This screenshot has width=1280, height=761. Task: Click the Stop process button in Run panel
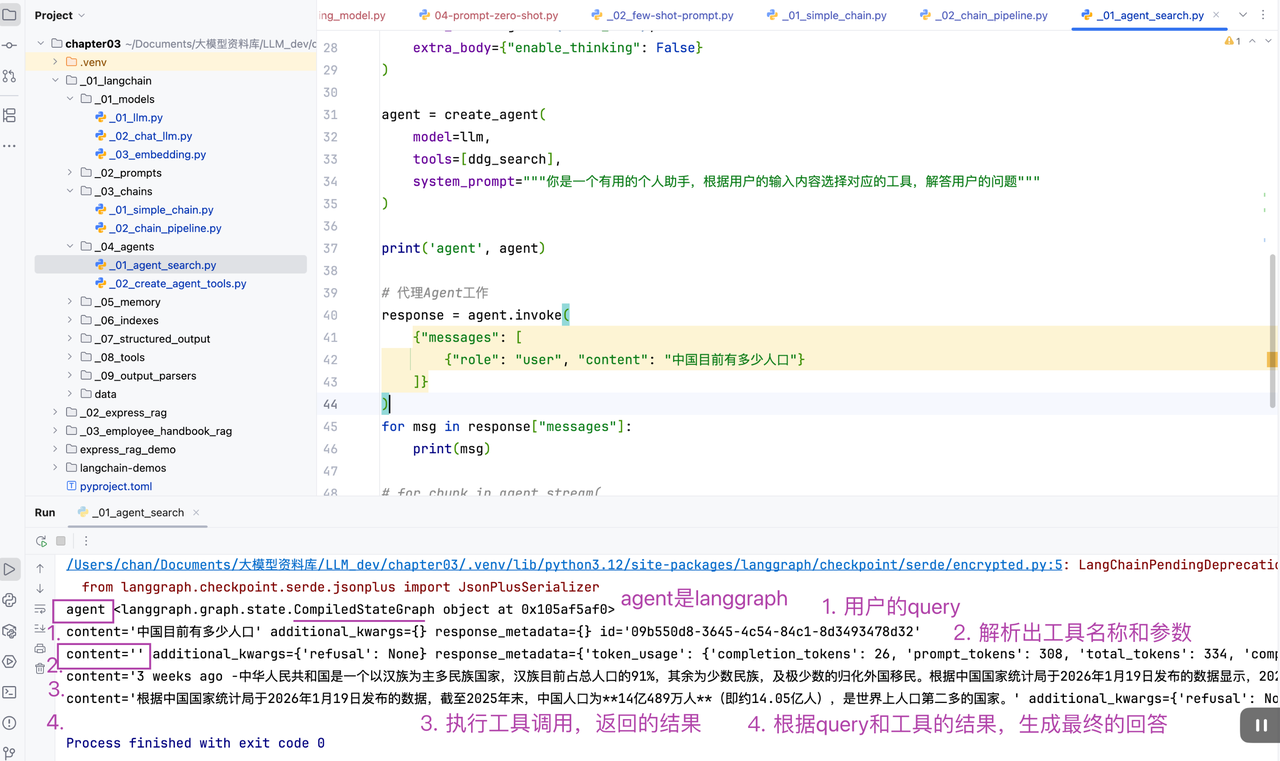tap(61, 541)
